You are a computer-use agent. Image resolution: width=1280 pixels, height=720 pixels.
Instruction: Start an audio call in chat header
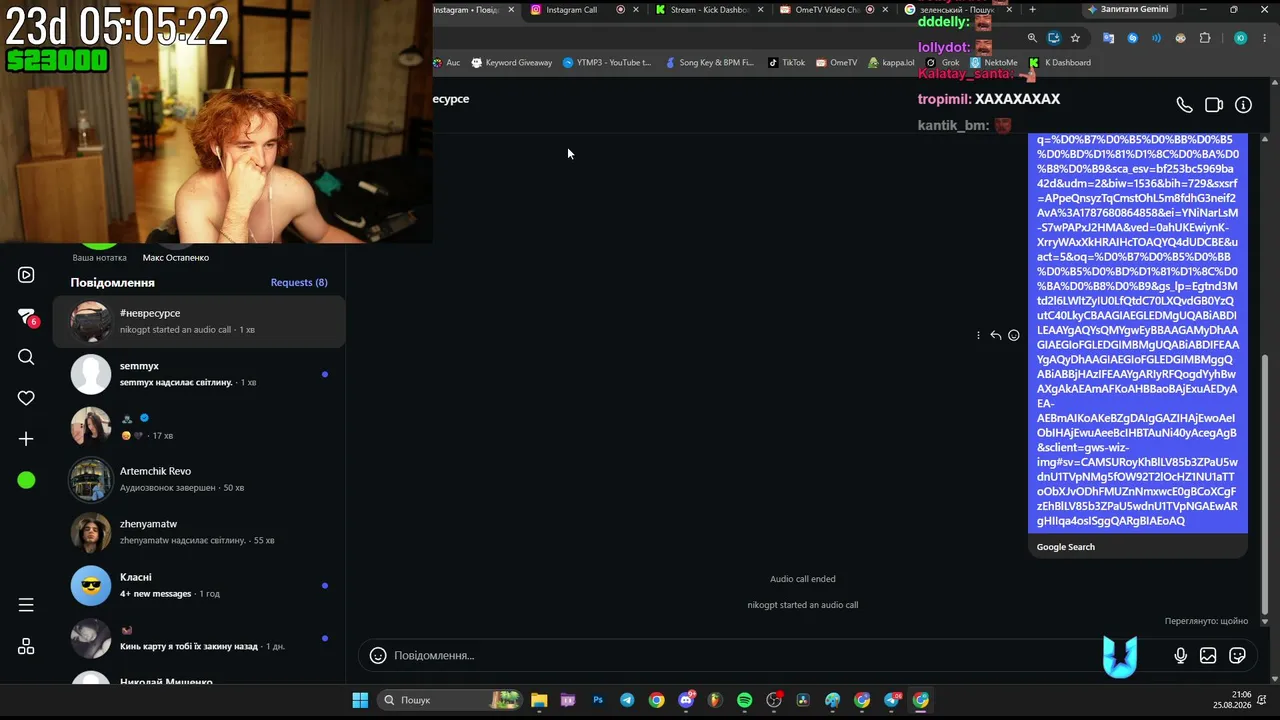click(1184, 105)
